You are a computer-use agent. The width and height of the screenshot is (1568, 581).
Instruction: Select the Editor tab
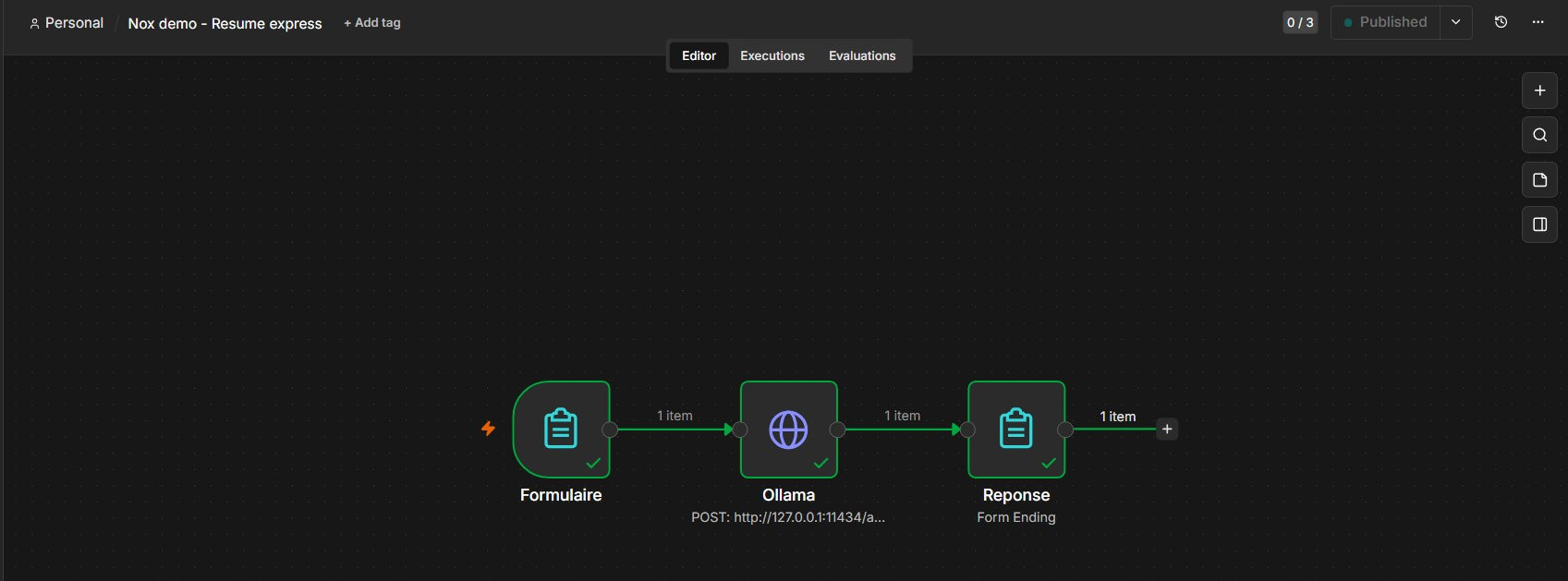(x=699, y=55)
